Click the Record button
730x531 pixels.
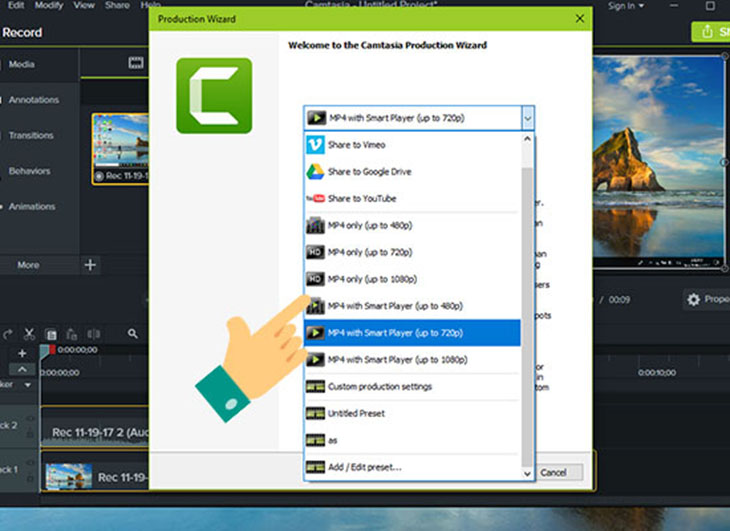[x=22, y=33]
